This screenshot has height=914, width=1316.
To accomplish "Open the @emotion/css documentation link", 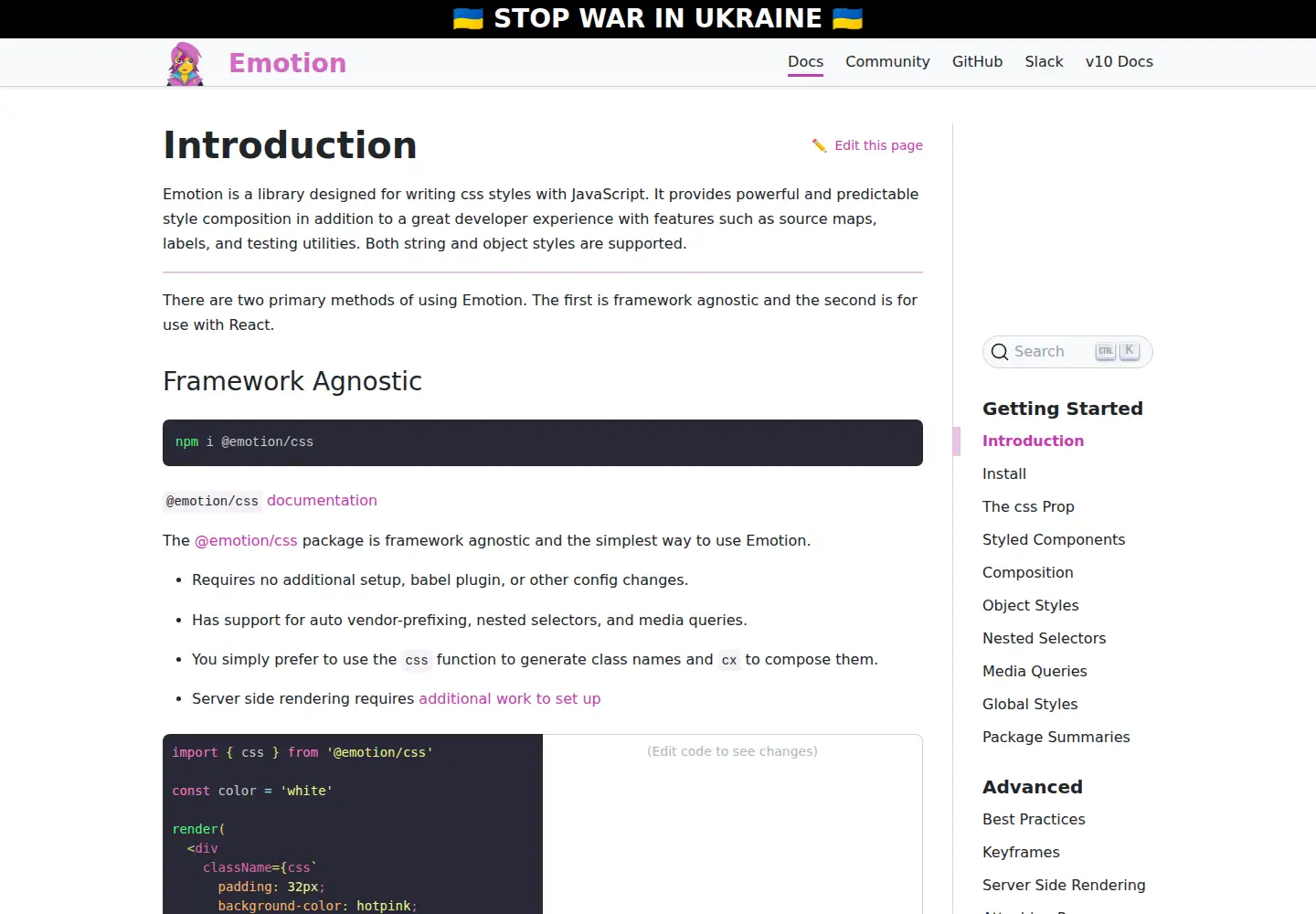I will (x=322, y=501).
